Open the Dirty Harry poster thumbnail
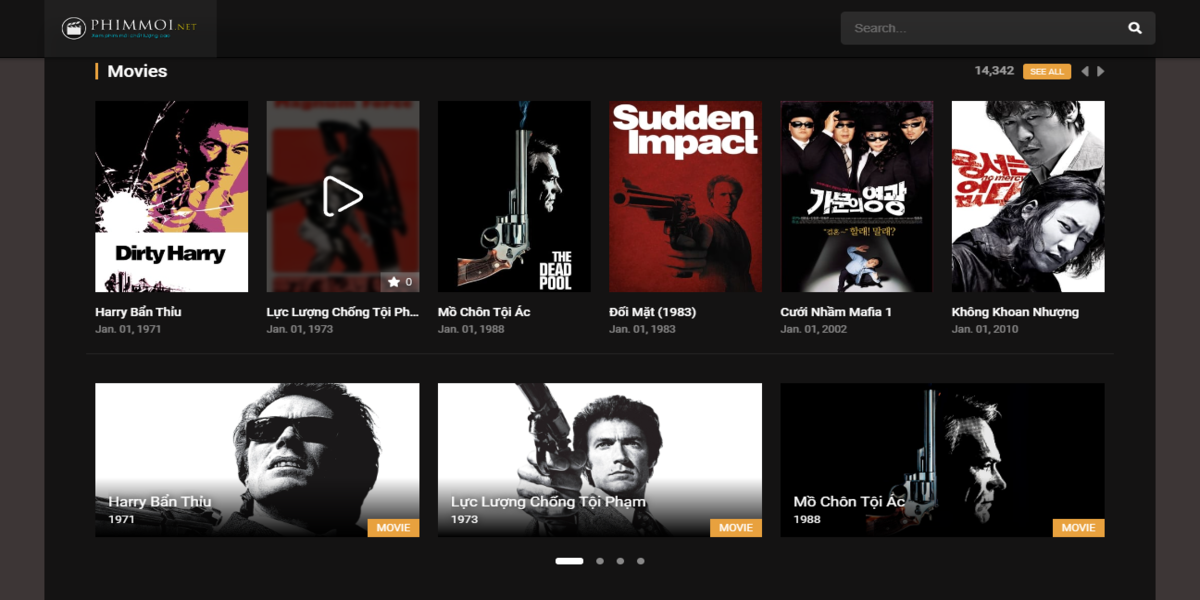 coord(171,196)
